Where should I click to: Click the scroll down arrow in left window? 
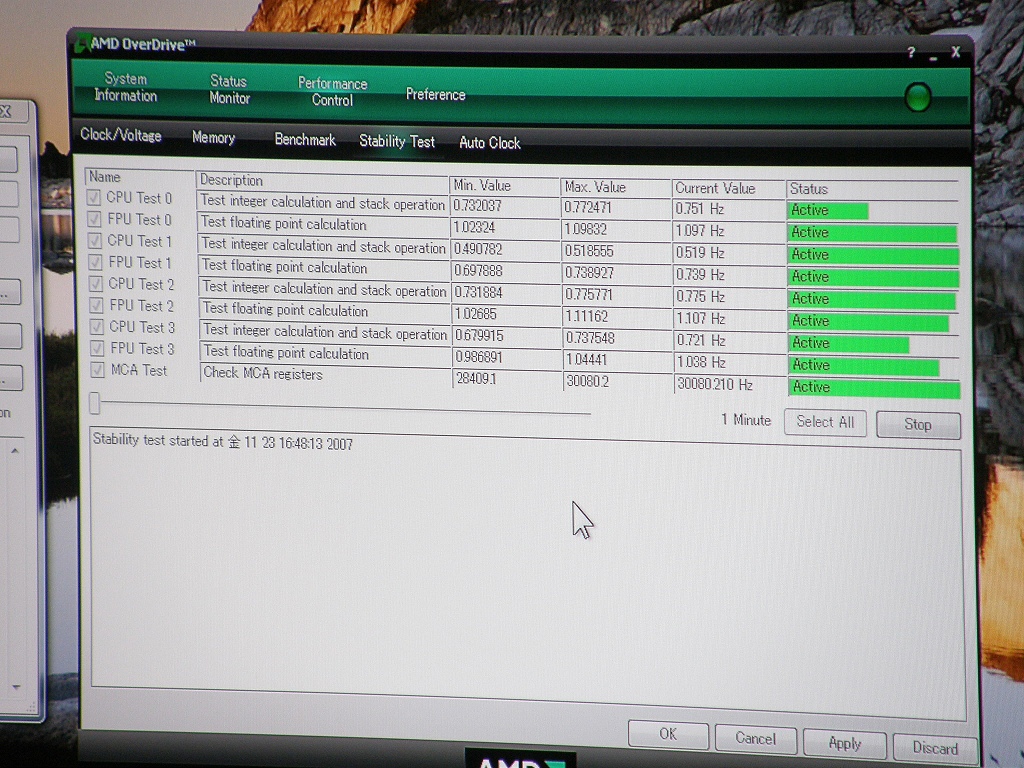tap(16, 687)
